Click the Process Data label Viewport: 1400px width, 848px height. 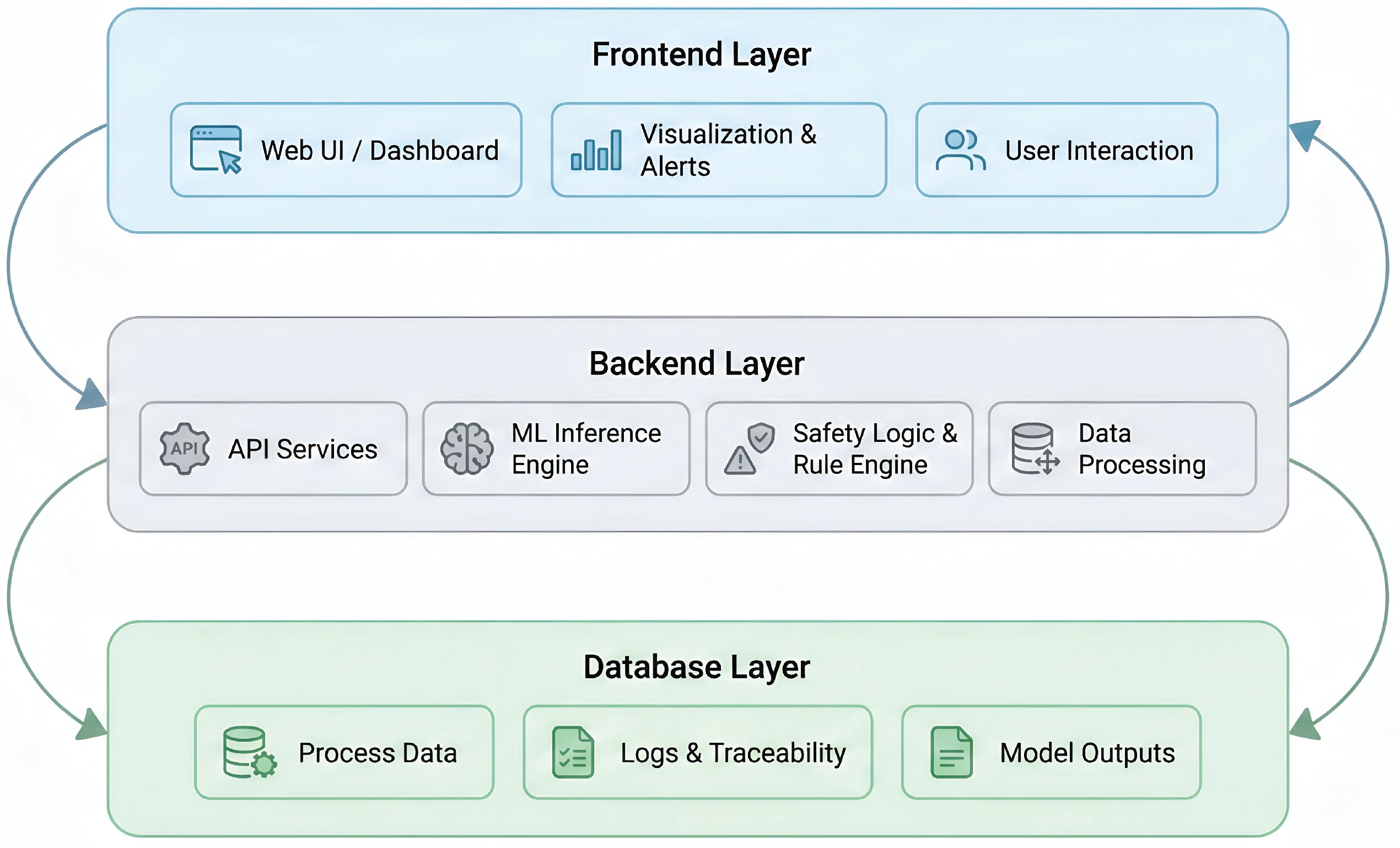pyautogui.click(x=378, y=753)
